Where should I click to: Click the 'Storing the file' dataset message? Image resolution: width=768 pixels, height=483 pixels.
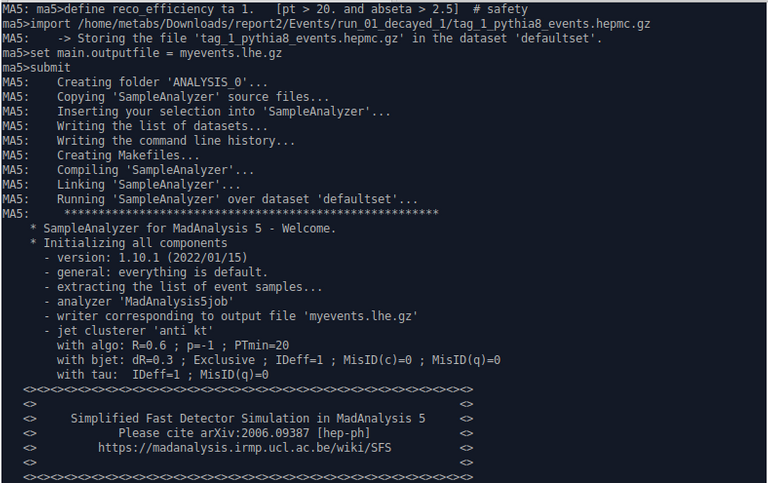click(x=330, y=38)
